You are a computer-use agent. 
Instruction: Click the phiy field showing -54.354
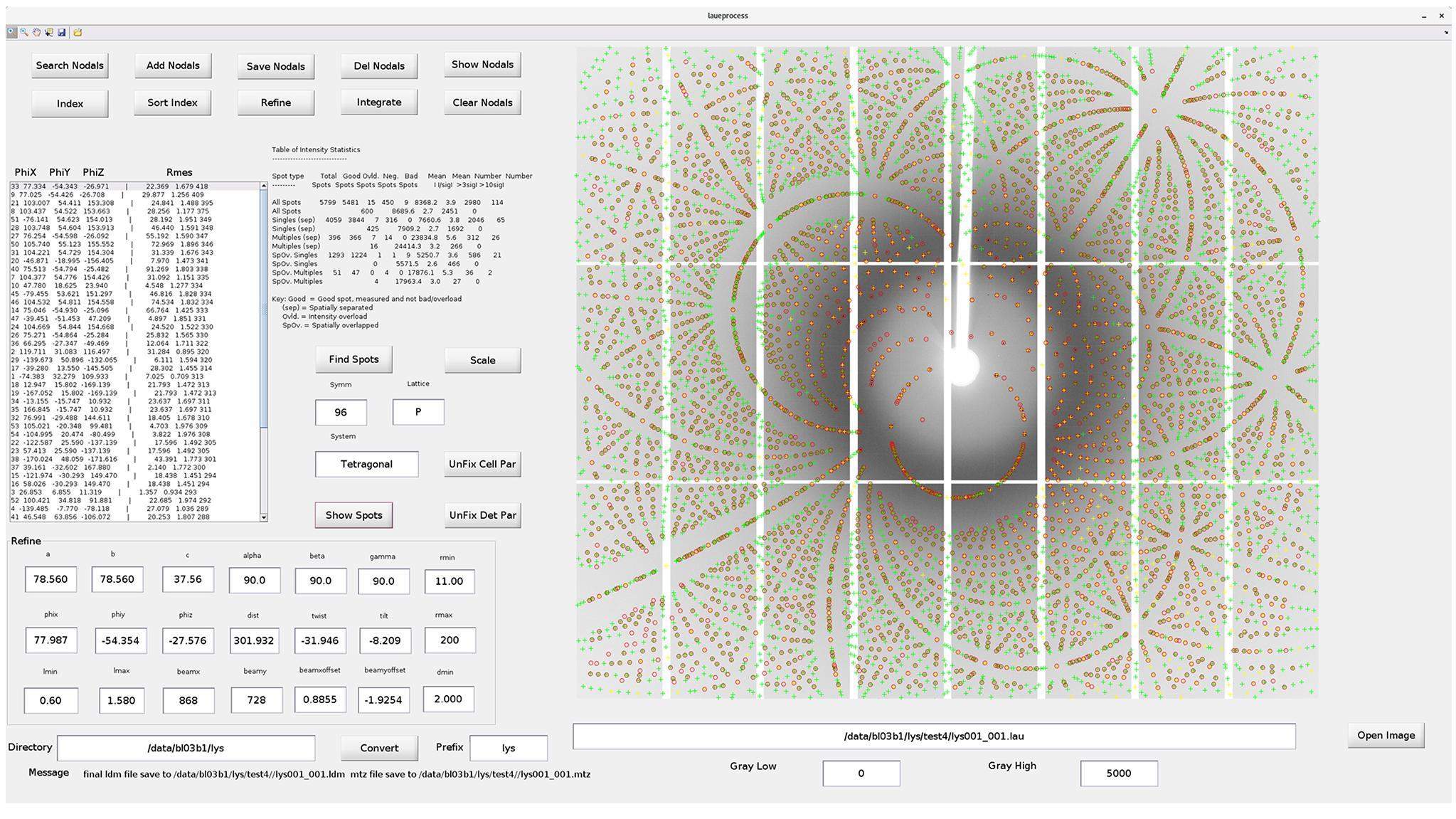121,640
